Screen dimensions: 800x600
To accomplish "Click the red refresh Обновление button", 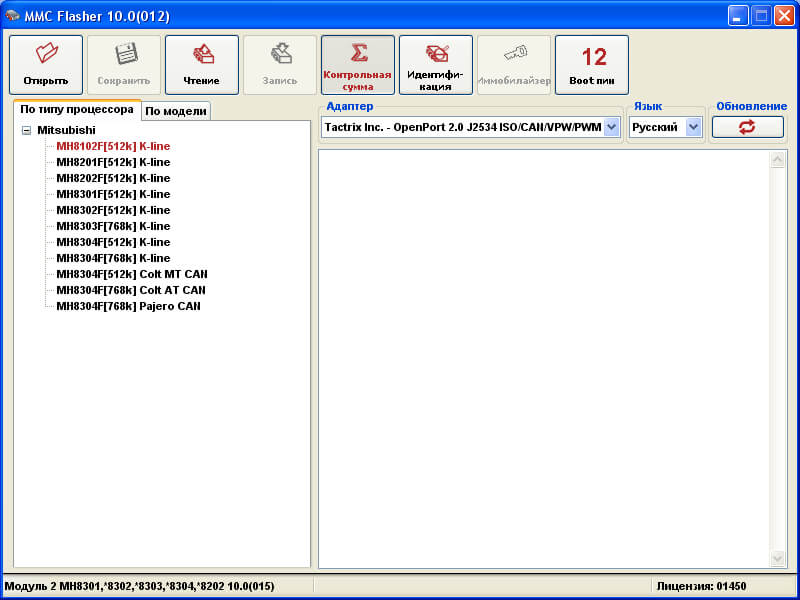I will pyautogui.click(x=747, y=127).
